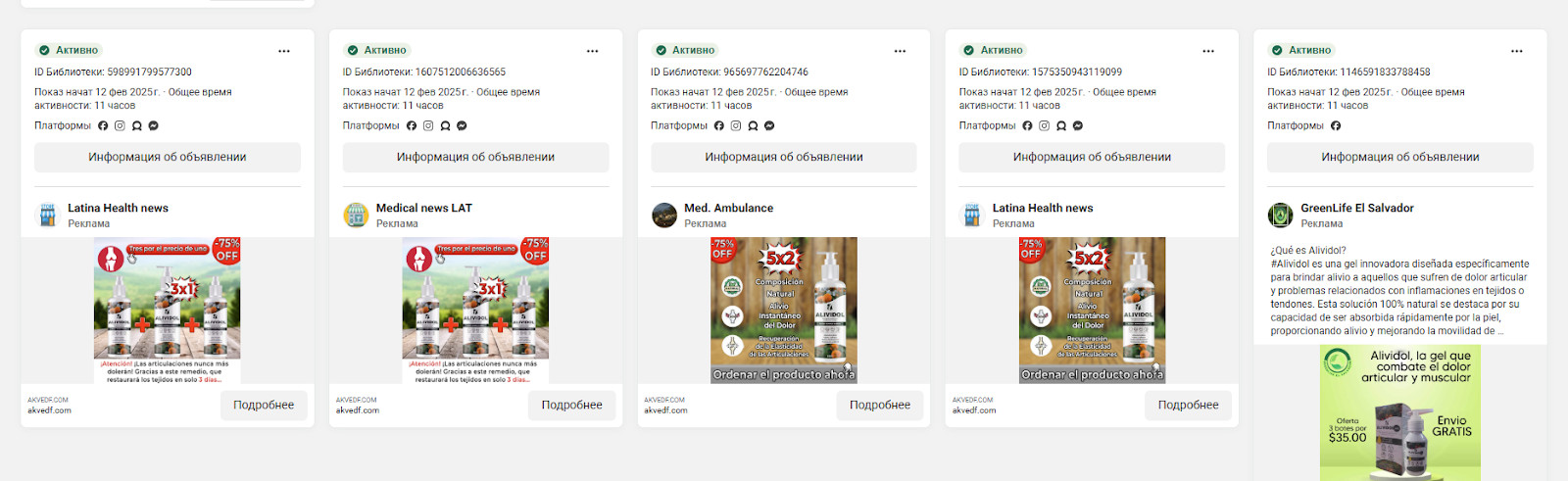Click Messenger platform icon on ad 965697762204746
This screenshot has width=1568, height=481.
(769, 125)
